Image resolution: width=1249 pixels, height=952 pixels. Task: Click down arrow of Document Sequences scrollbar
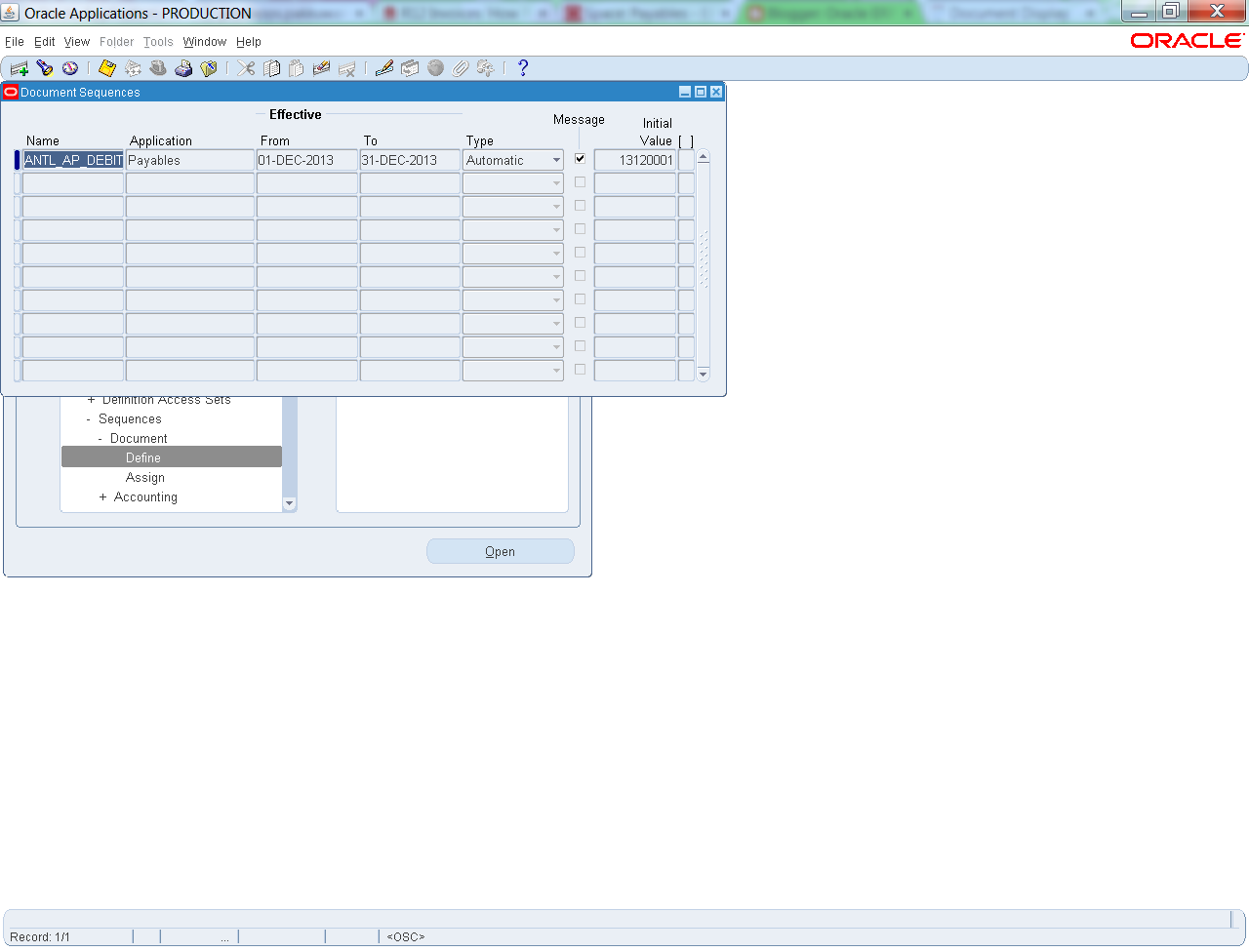tap(704, 375)
